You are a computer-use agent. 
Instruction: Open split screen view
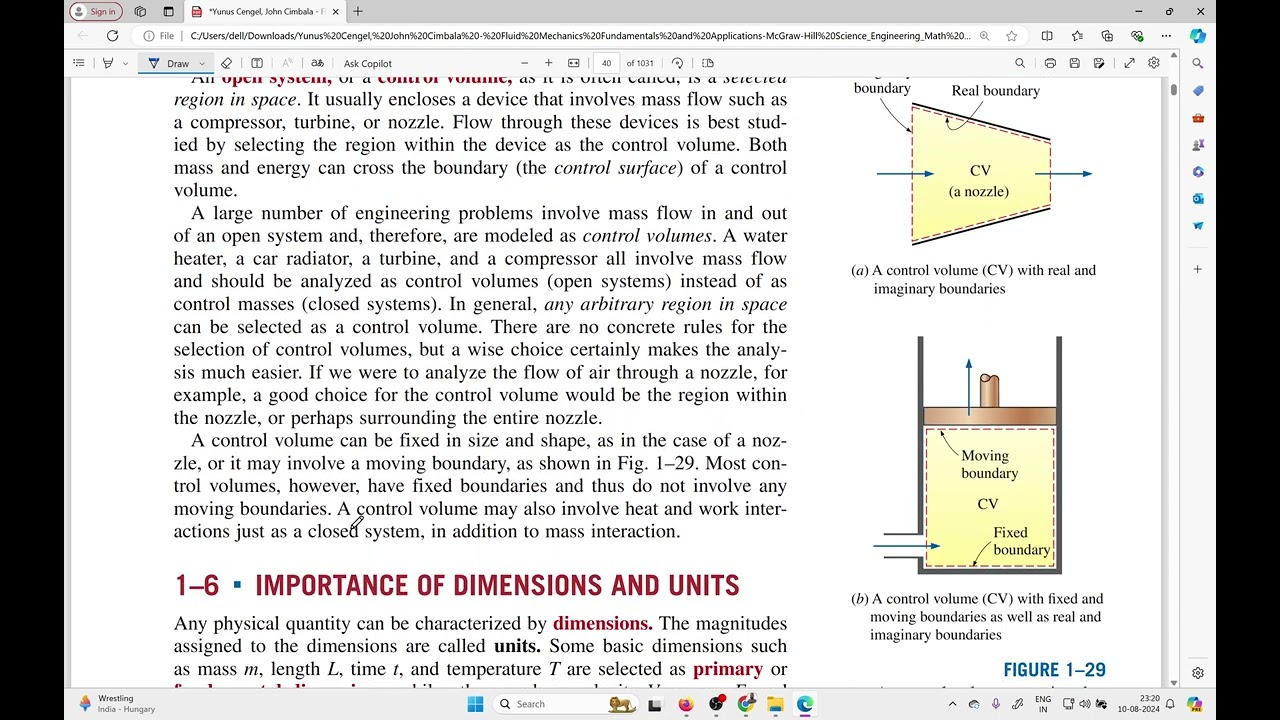(1047, 36)
